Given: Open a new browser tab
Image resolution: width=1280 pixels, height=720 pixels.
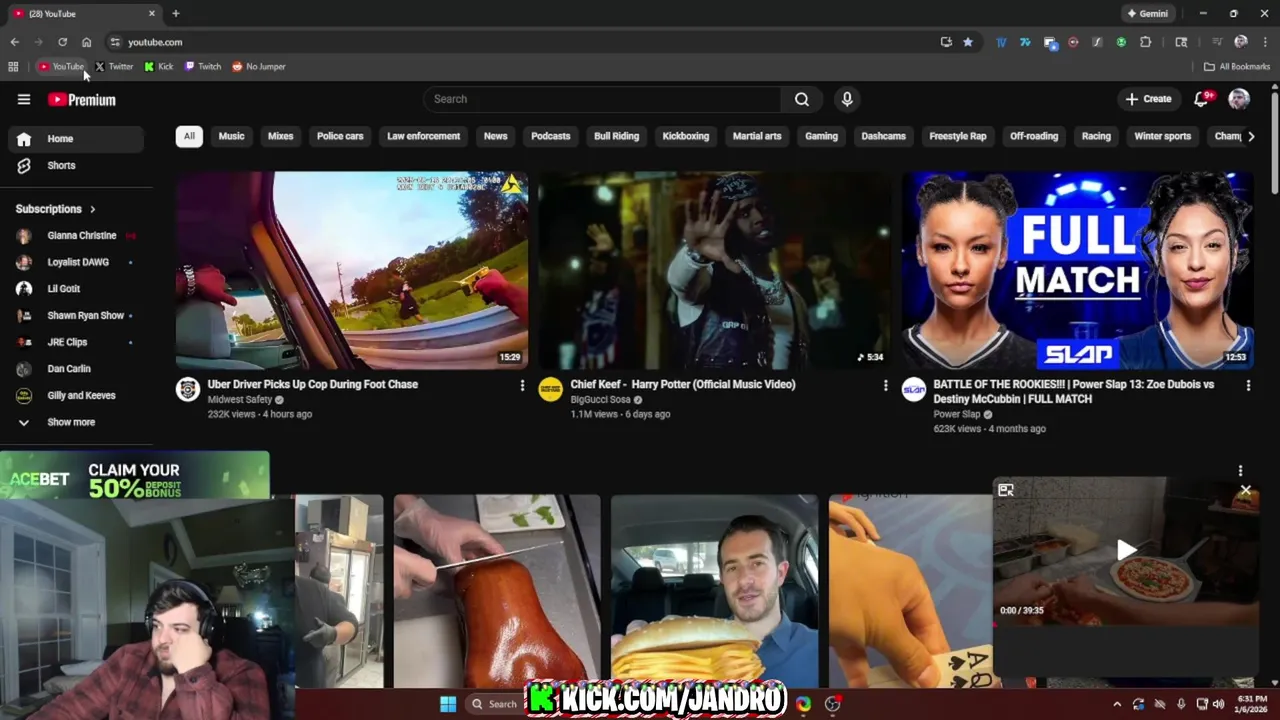Looking at the screenshot, I should click(176, 13).
